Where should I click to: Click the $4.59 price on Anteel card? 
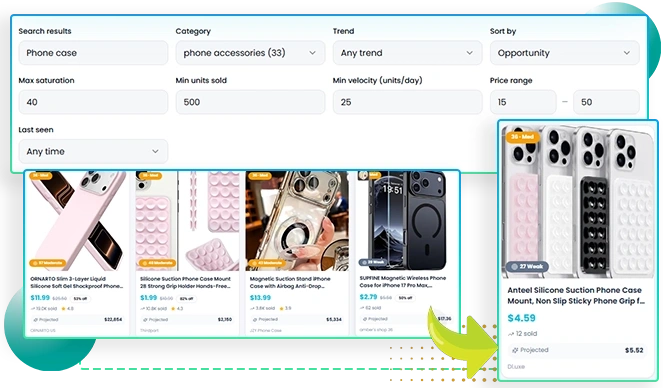(521, 318)
